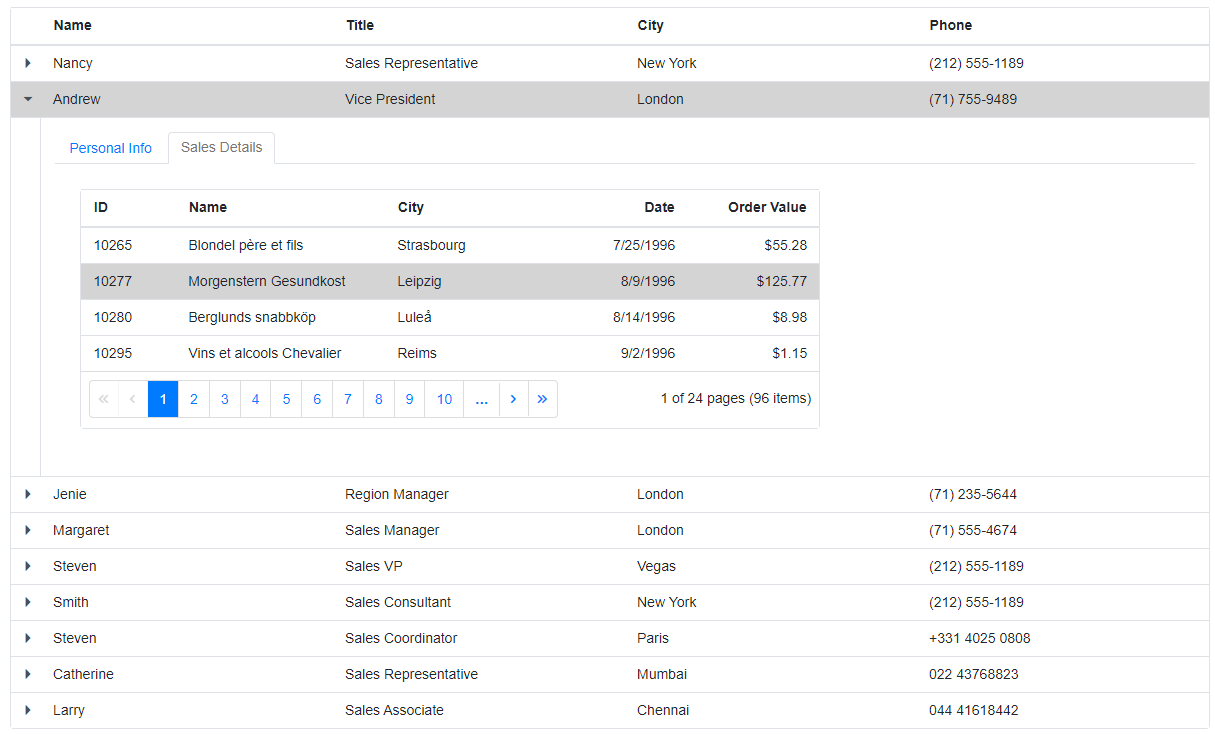Expand Smith's row details
This screenshot has width=1215, height=734.
[28, 602]
